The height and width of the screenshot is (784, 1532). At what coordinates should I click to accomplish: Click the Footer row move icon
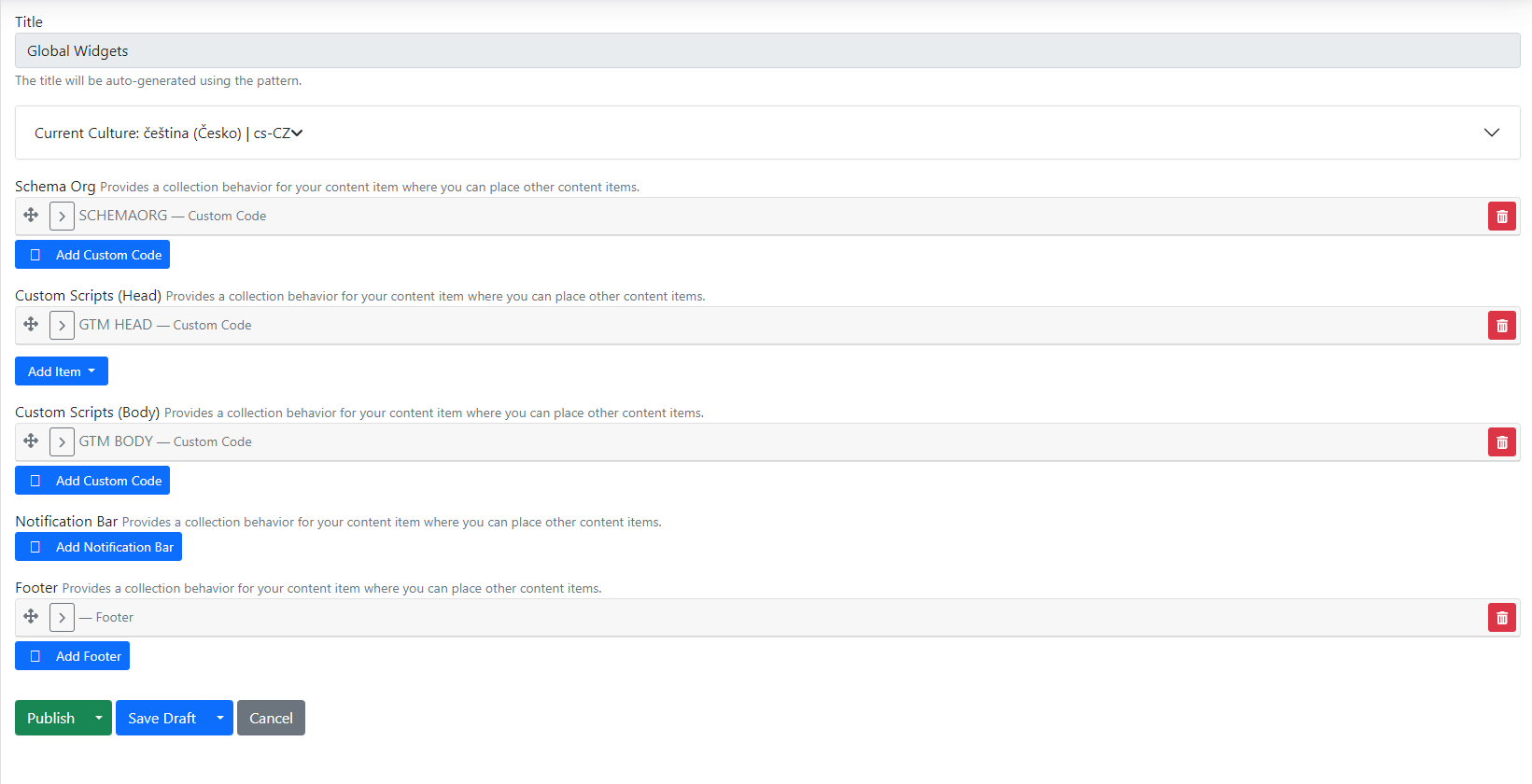(x=31, y=617)
